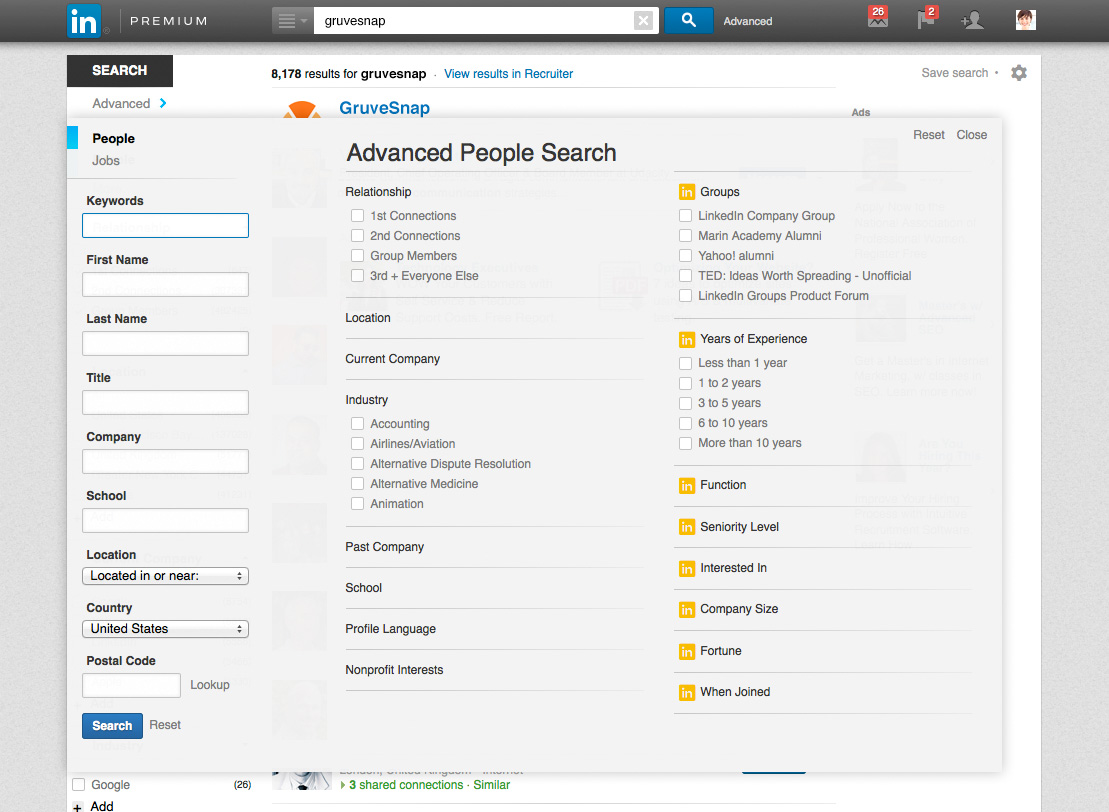Click the premium badge next to Fortune
The image size is (1109, 812).
click(687, 651)
